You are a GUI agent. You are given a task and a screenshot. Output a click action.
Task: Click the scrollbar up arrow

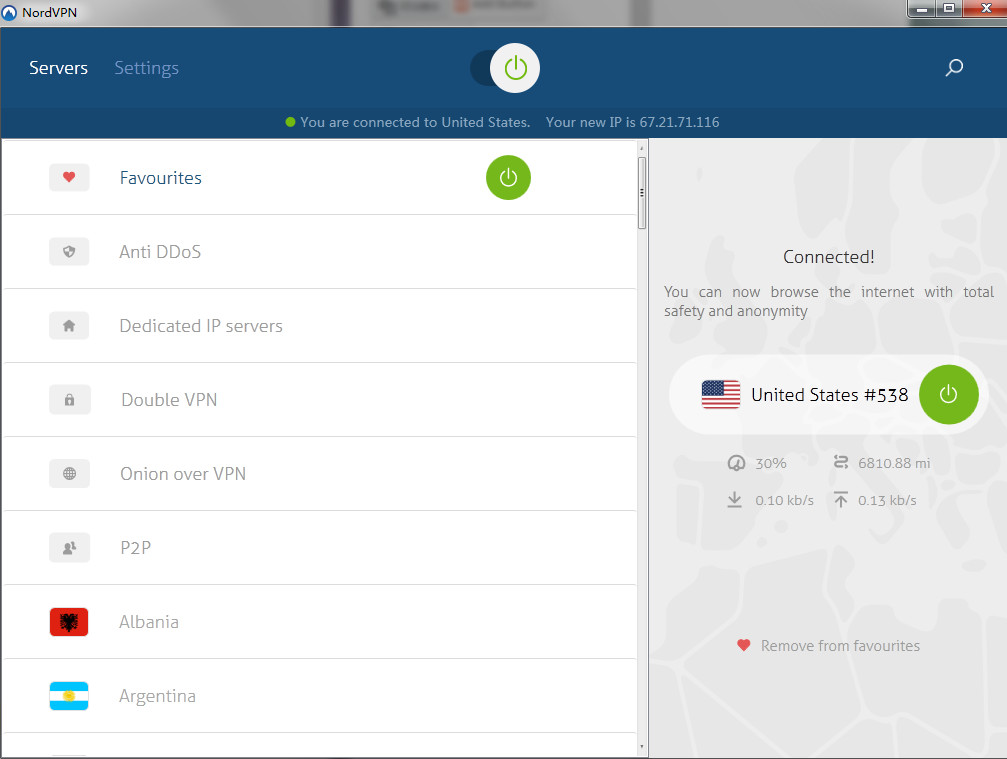click(642, 148)
